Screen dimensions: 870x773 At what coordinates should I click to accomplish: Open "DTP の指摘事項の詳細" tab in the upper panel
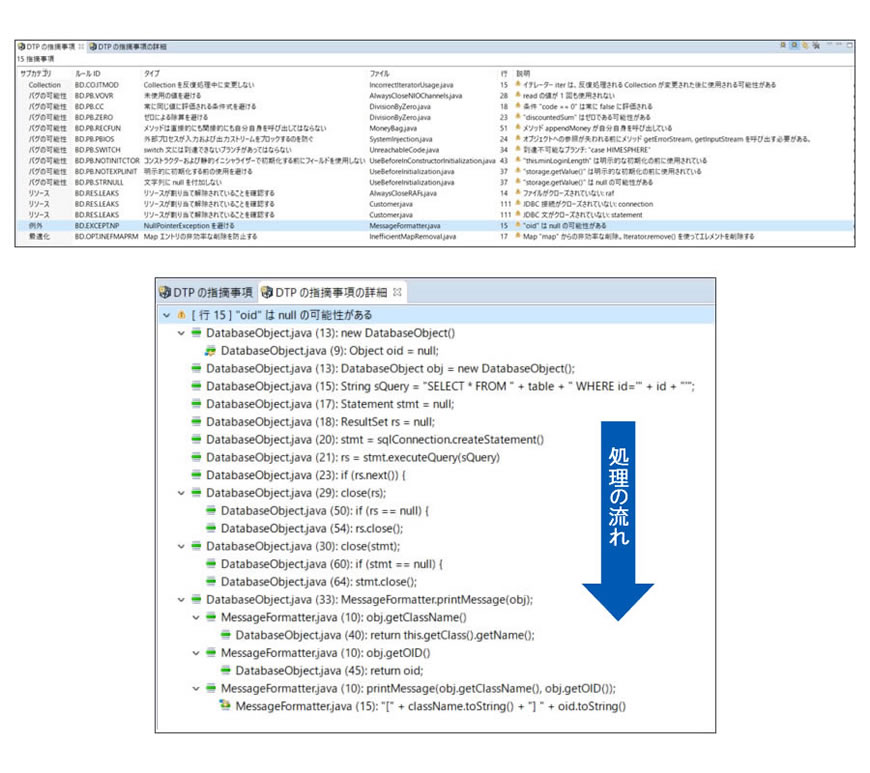(x=128, y=47)
